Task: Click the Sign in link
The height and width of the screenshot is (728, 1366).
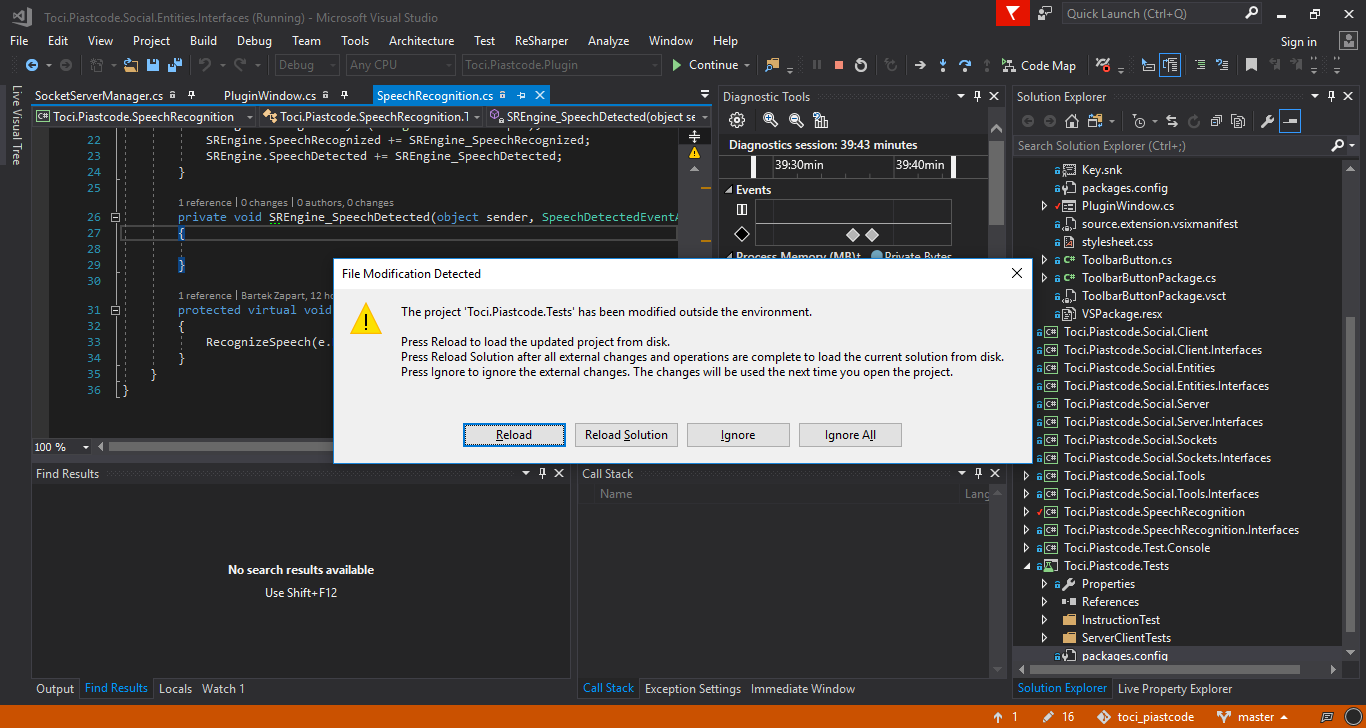Action: (x=1298, y=42)
